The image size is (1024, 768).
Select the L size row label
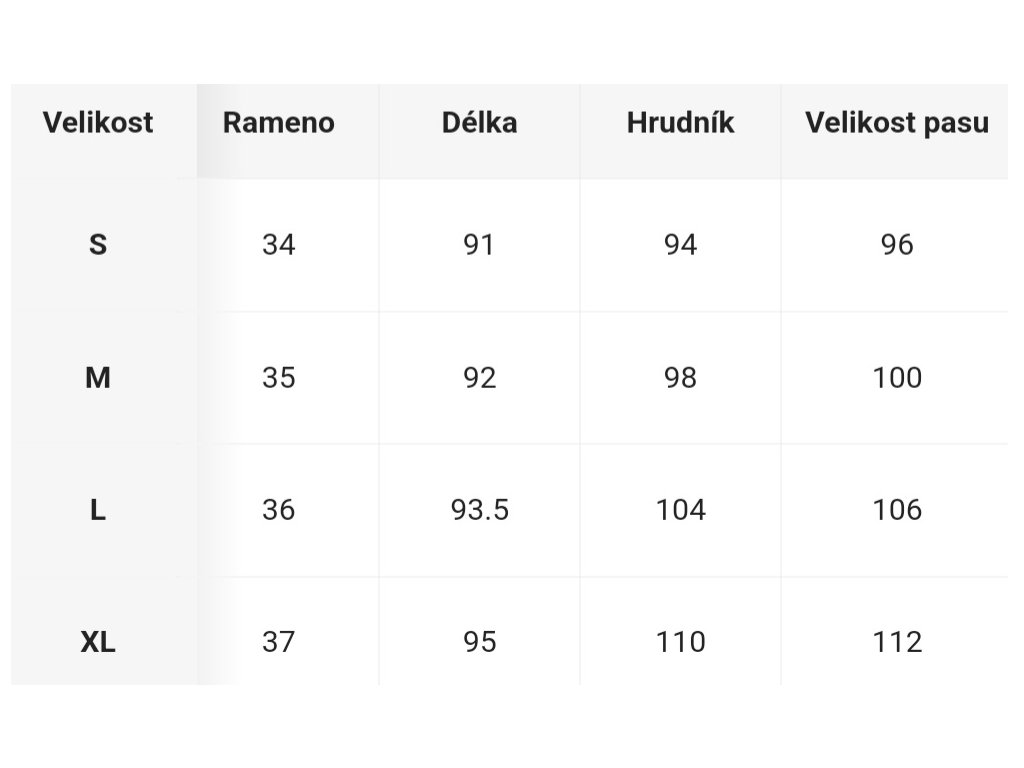click(98, 510)
